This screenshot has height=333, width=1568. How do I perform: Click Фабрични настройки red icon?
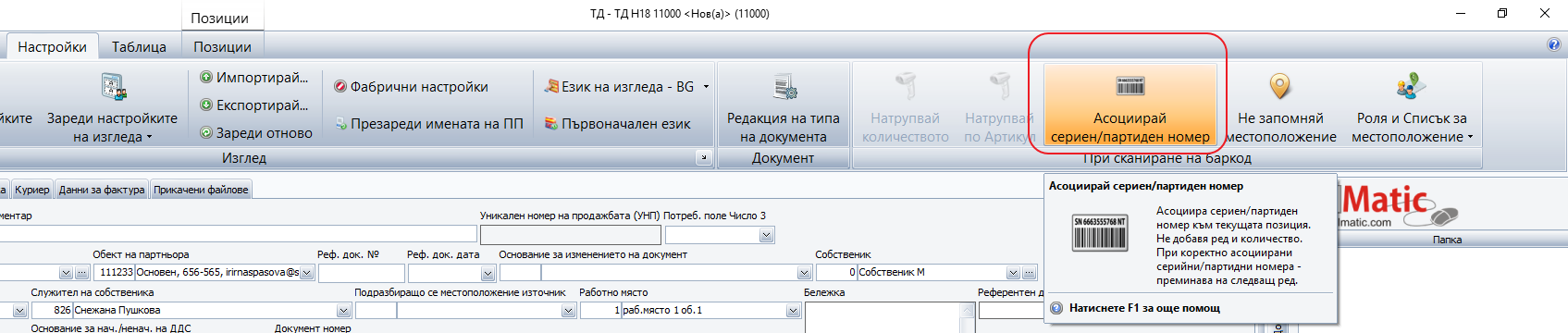pyautogui.click(x=340, y=87)
